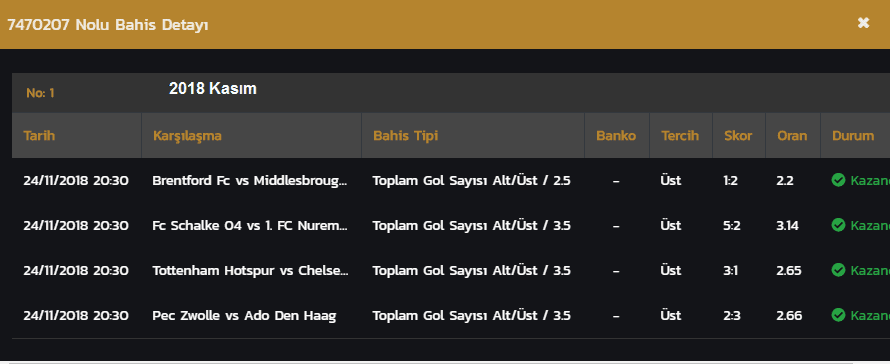The width and height of the screenshot is (890, 364).
Task: Select the Fc Schalke 04 vs Nuremberg match
Action: coord(250,225)
